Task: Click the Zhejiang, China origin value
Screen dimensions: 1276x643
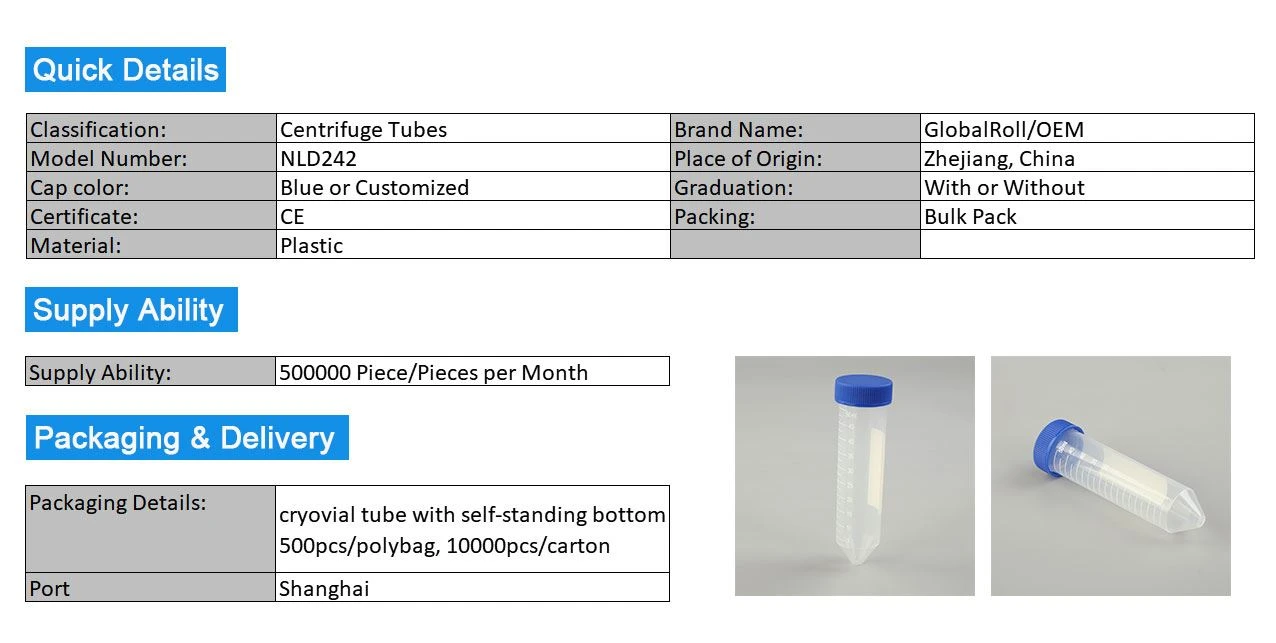Action: click(x=1087, y=158)
